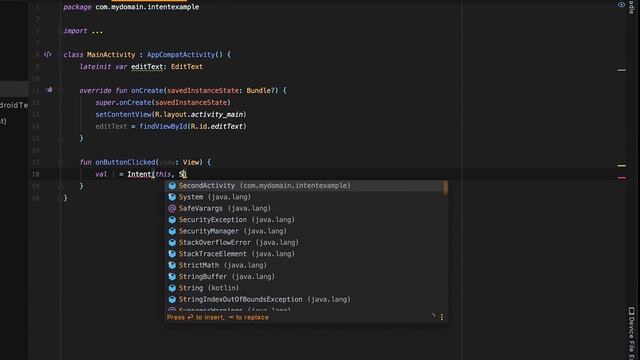Click the class icon beside String (kotlin)
Image resolution: width=640 pixels, height=360 pixels.
click(172, 289)
